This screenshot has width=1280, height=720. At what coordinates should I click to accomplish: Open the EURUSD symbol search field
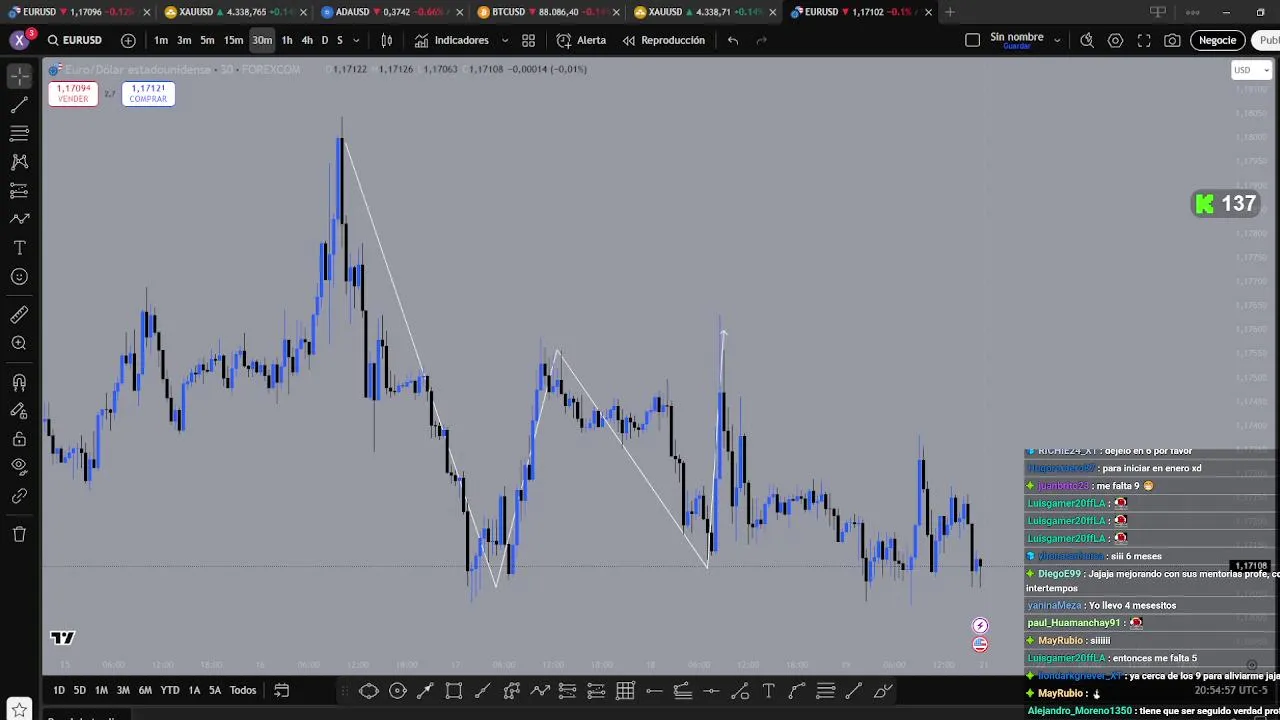coord(75,40)
